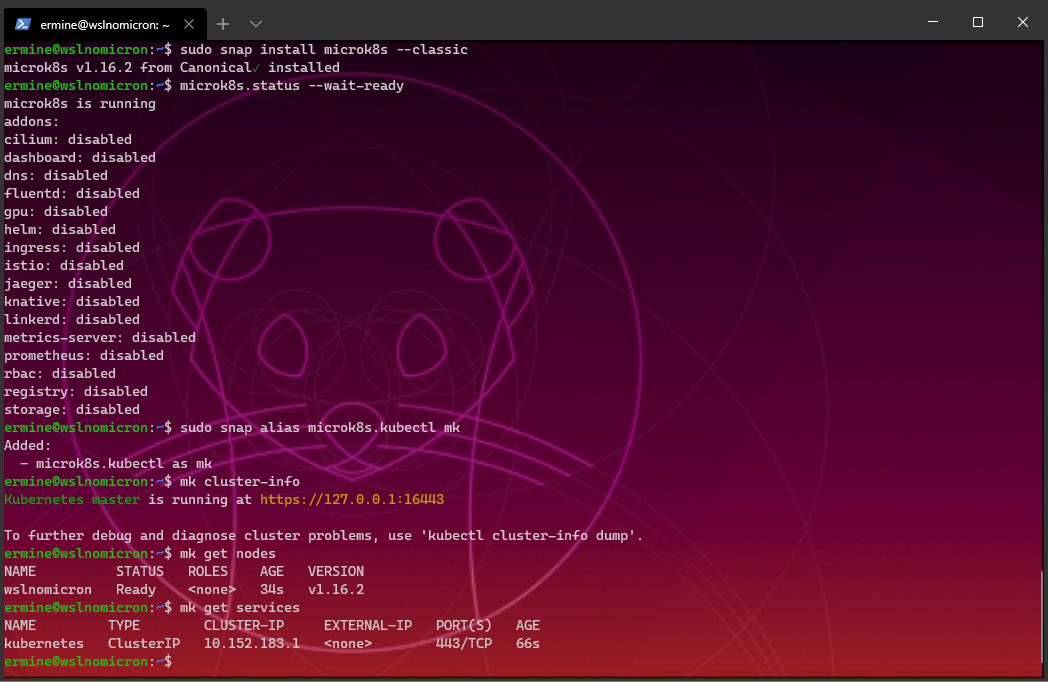Open a new tab with the plus button
This screenshot has height=682, width=1048.
222,23
